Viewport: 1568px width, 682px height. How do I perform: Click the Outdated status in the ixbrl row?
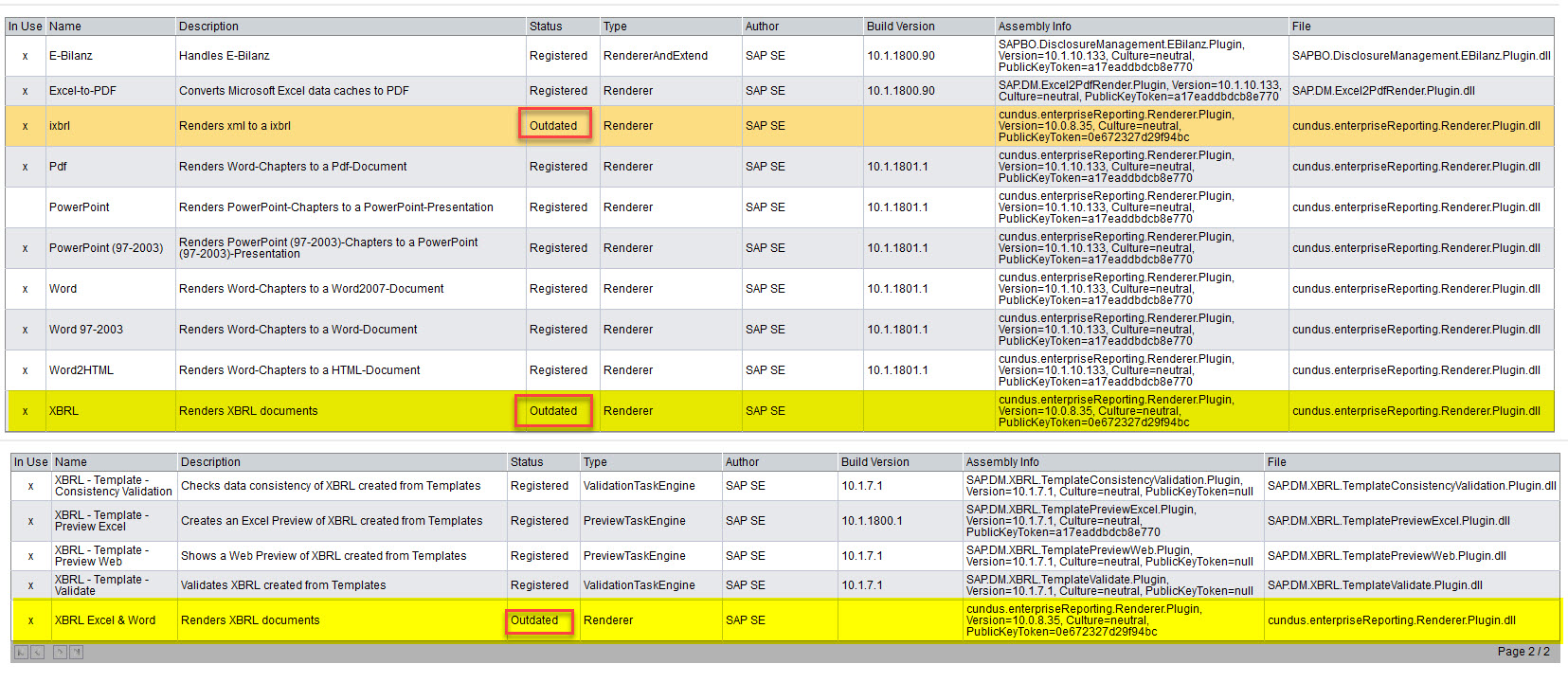coord(553,126)
